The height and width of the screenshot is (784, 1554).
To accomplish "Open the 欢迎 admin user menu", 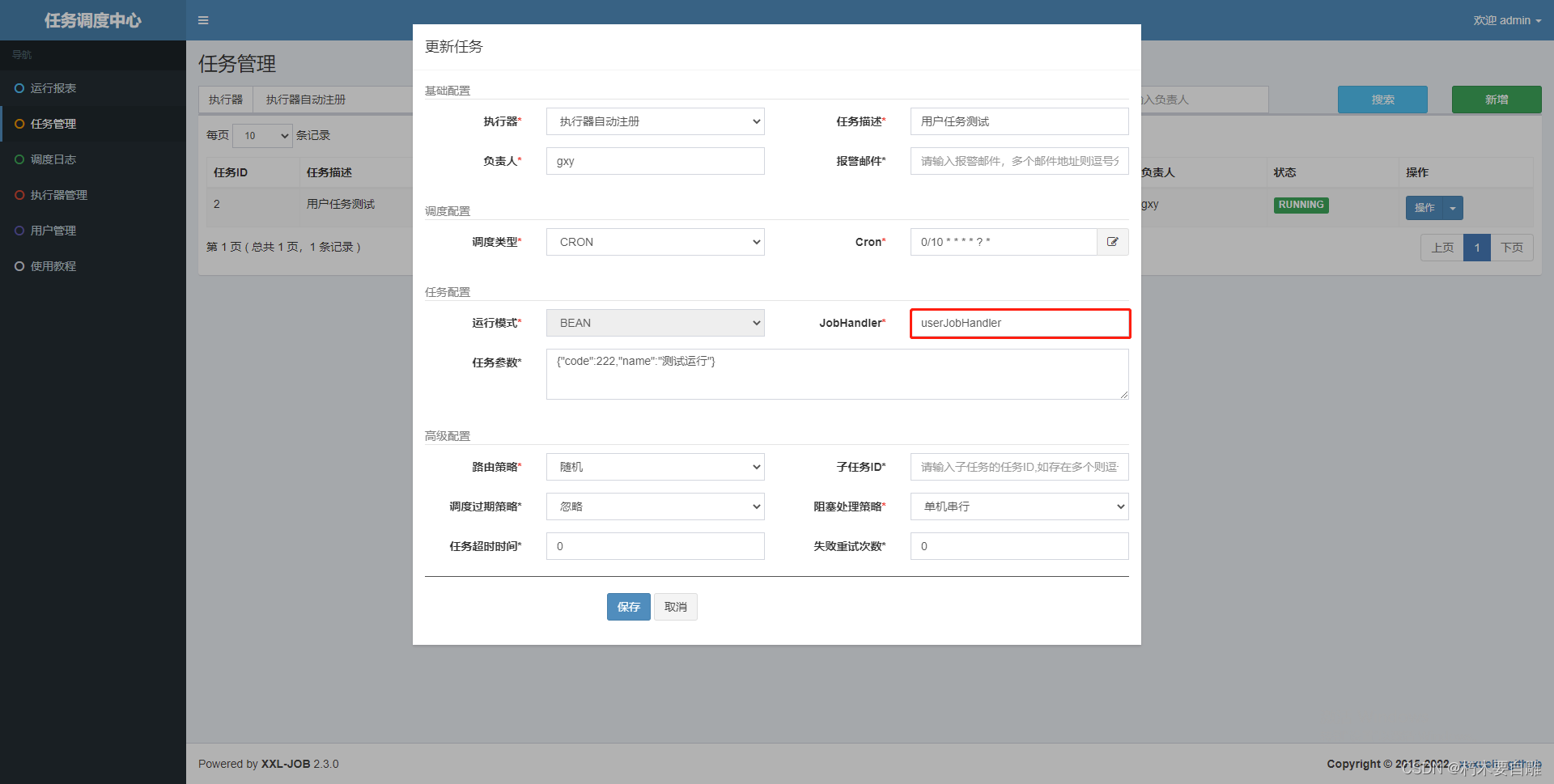I will [x=1507, y=20].
